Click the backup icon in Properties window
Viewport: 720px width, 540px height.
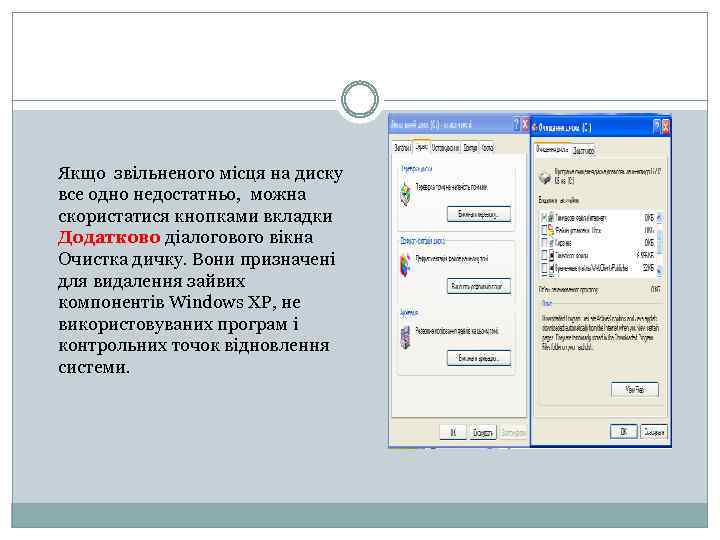pyautogui.click(x=405, y=338)
